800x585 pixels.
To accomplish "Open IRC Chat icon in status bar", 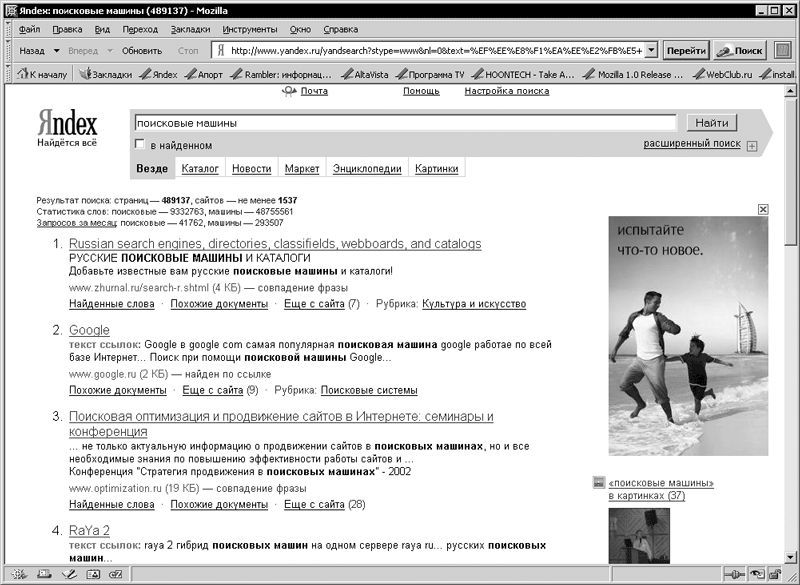I will pos(116,574).
